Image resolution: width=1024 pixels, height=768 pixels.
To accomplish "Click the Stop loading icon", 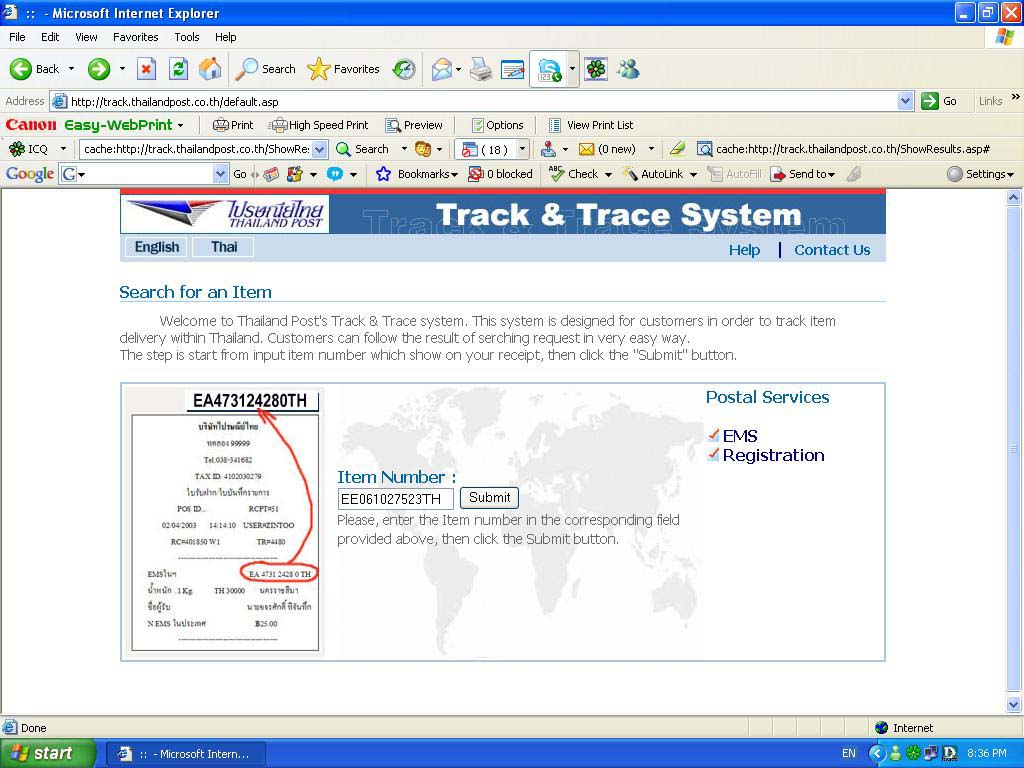I will [x=146, y=69].
